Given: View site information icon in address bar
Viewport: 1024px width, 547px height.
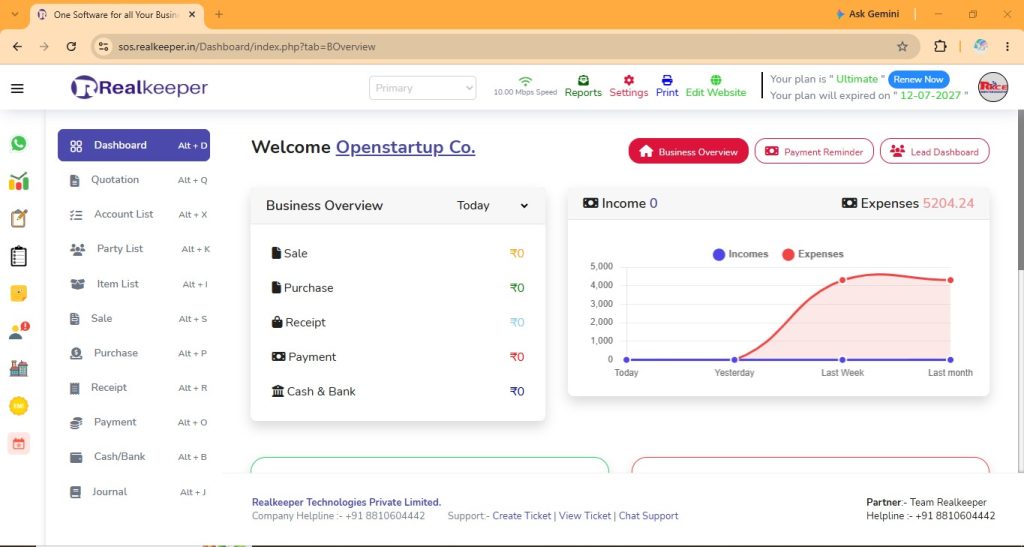Looking at the screenshot, I should (x=103, y=46).
